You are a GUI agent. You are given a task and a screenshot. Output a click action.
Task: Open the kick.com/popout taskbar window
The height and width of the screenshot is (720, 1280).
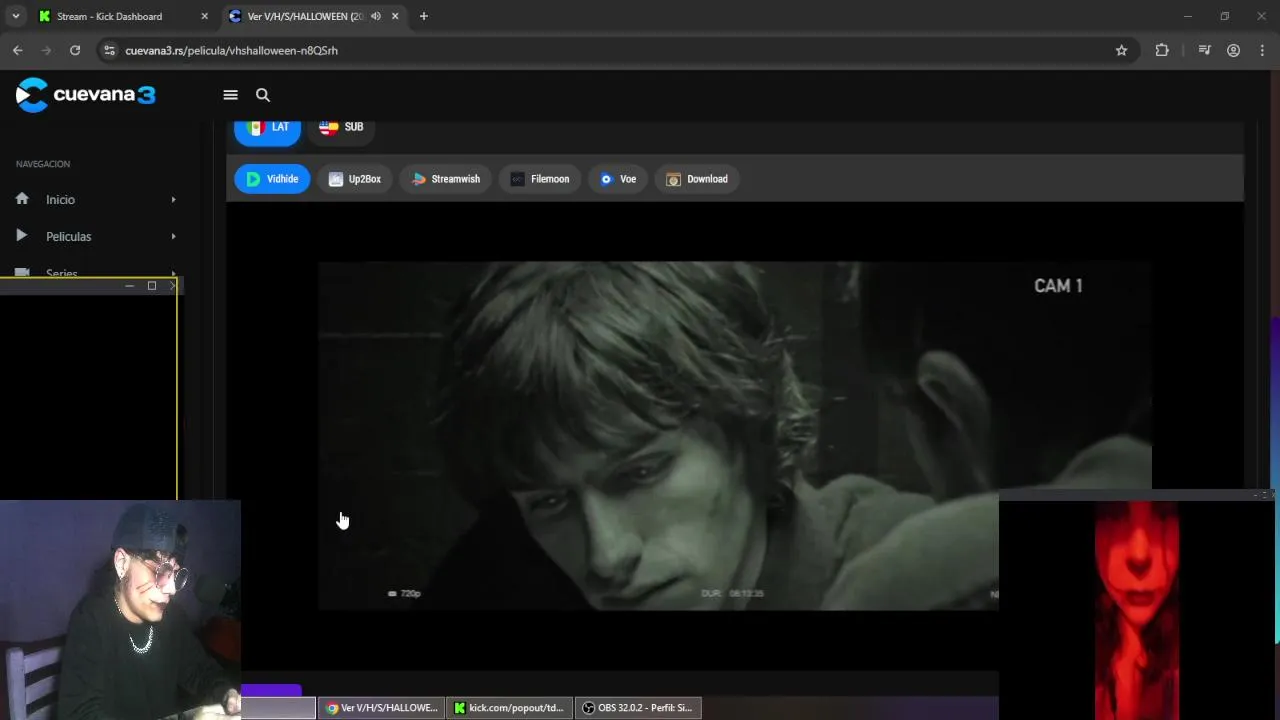(x=509, y=708)
